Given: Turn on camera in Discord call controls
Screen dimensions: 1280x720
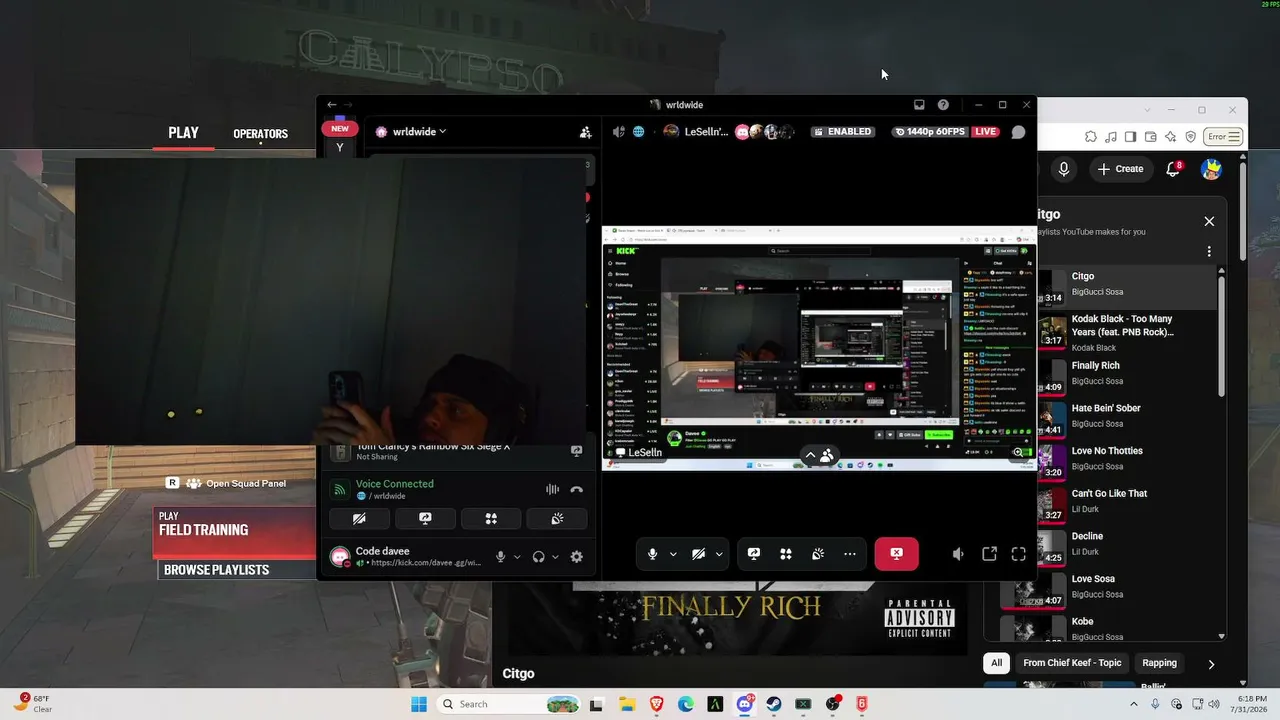Looking at the screenshot, I should point(698,554).
